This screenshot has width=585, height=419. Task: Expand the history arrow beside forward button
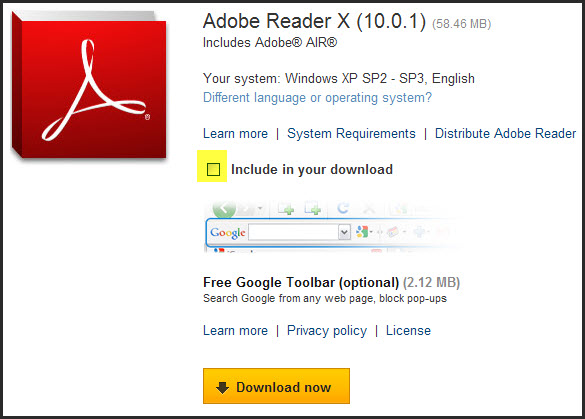[260, 208]
